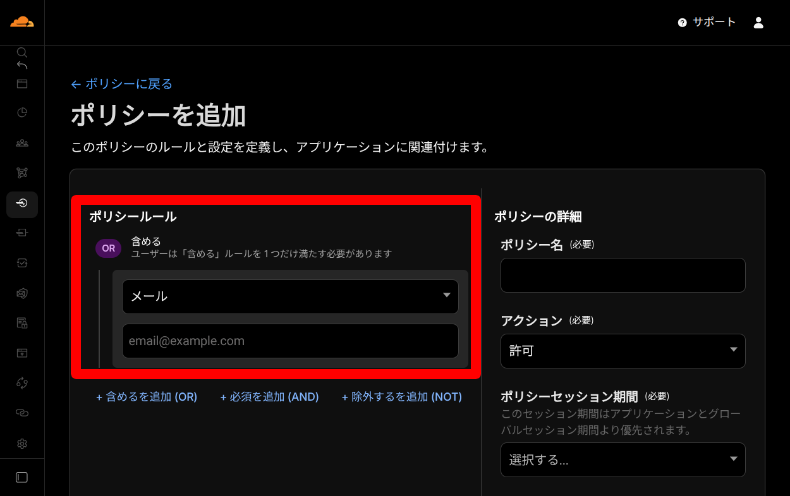Open the pie-chart analytics sidebar icon
The image size is (790, 496).
click(x=22, y=112)
